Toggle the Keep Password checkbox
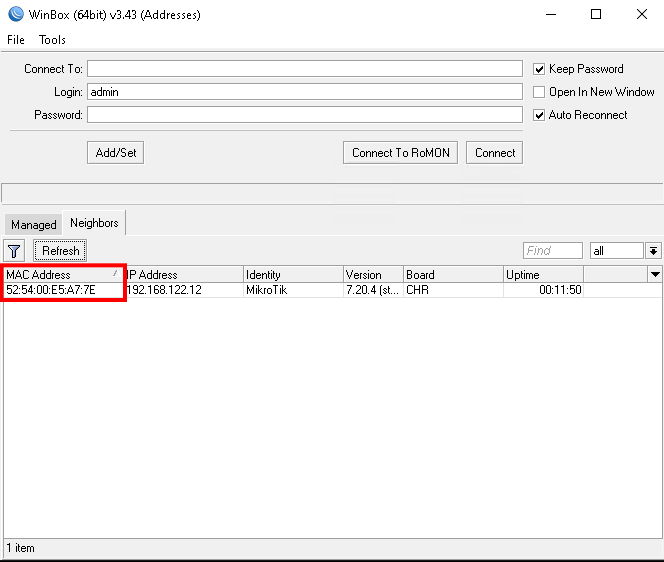The width and height of the screenshot is (664, 562). (x=539, y=69)
